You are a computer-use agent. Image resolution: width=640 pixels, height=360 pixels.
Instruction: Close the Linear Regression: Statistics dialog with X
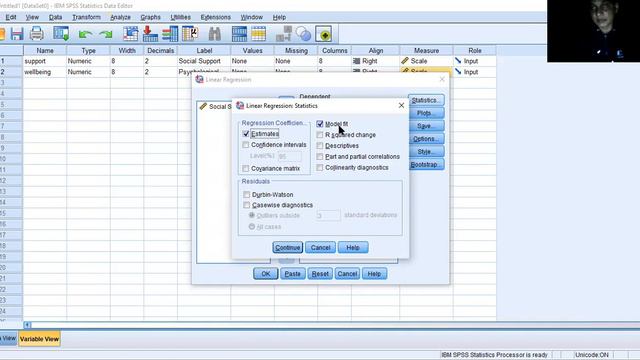[x=401, y=105]
